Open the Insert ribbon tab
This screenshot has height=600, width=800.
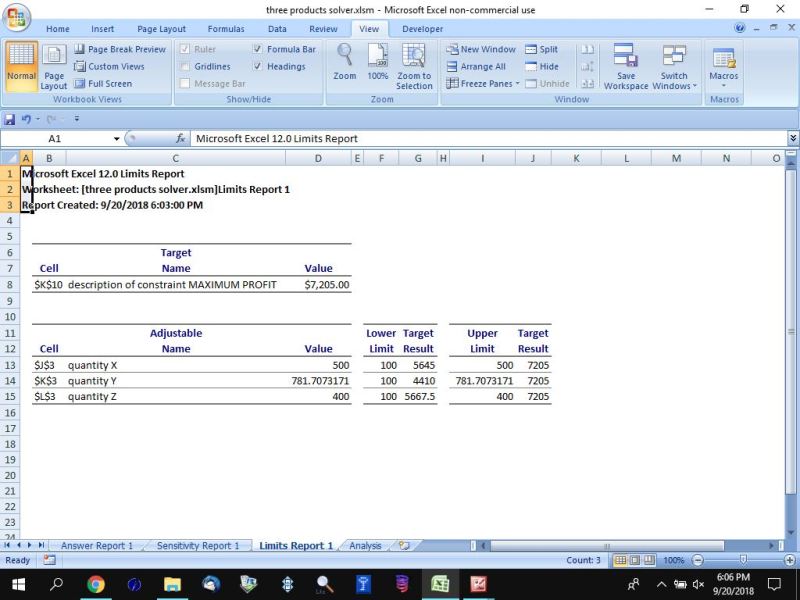[x=103, y=29]
